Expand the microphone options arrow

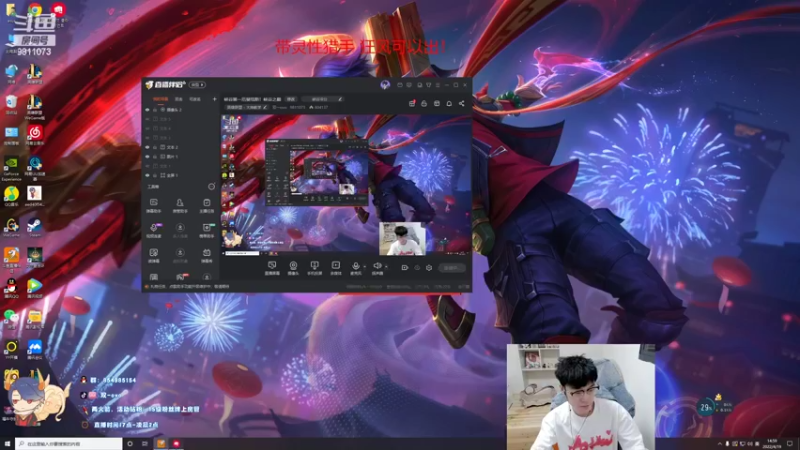(364, 266)
